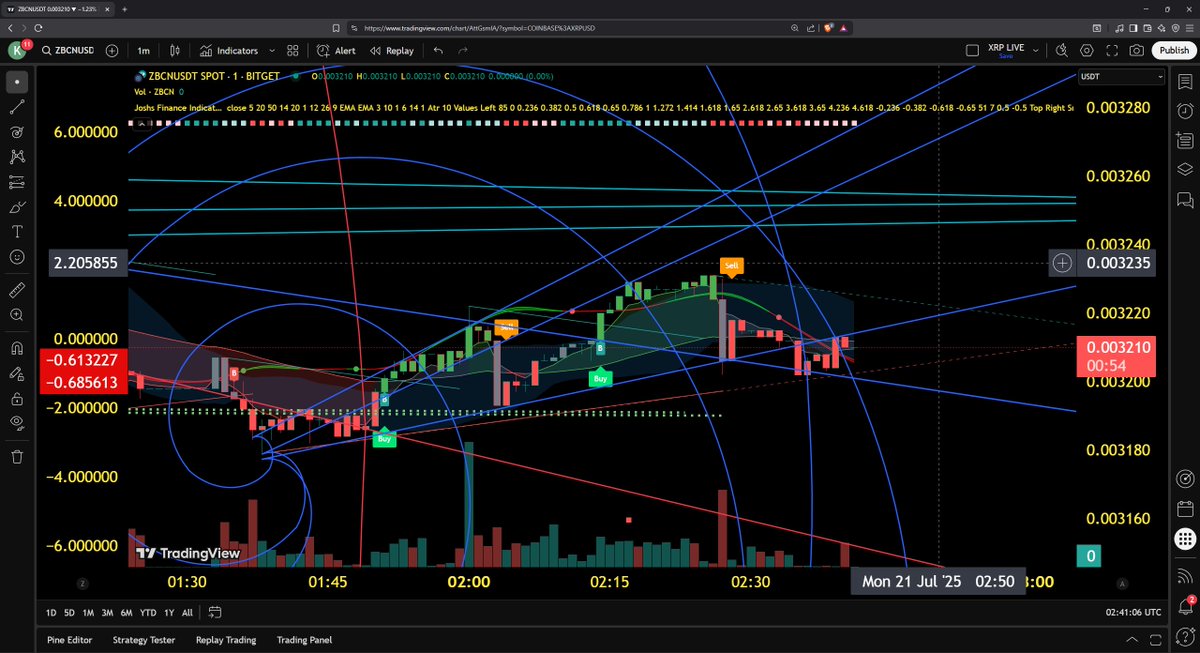
Task: Open the Strategy Tester tab
Action: point(144,640)
